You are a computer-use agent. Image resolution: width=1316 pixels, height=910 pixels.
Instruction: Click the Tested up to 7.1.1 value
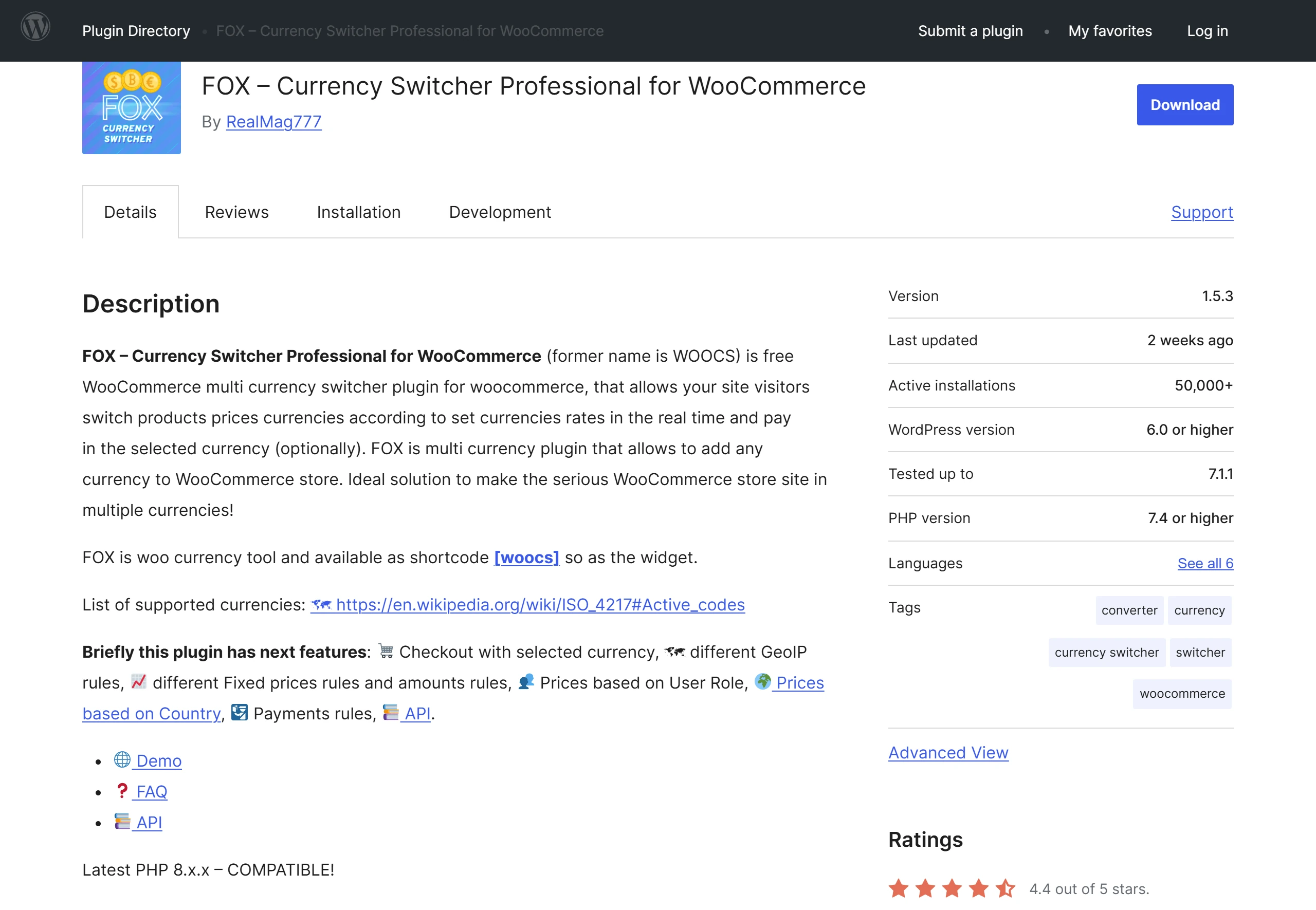[1221, 474]
